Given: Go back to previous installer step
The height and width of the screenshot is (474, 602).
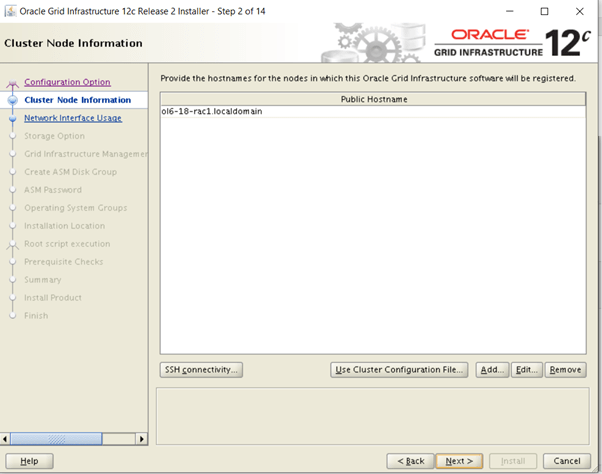Looking at the screenshot, I should (x=411, y=461).
